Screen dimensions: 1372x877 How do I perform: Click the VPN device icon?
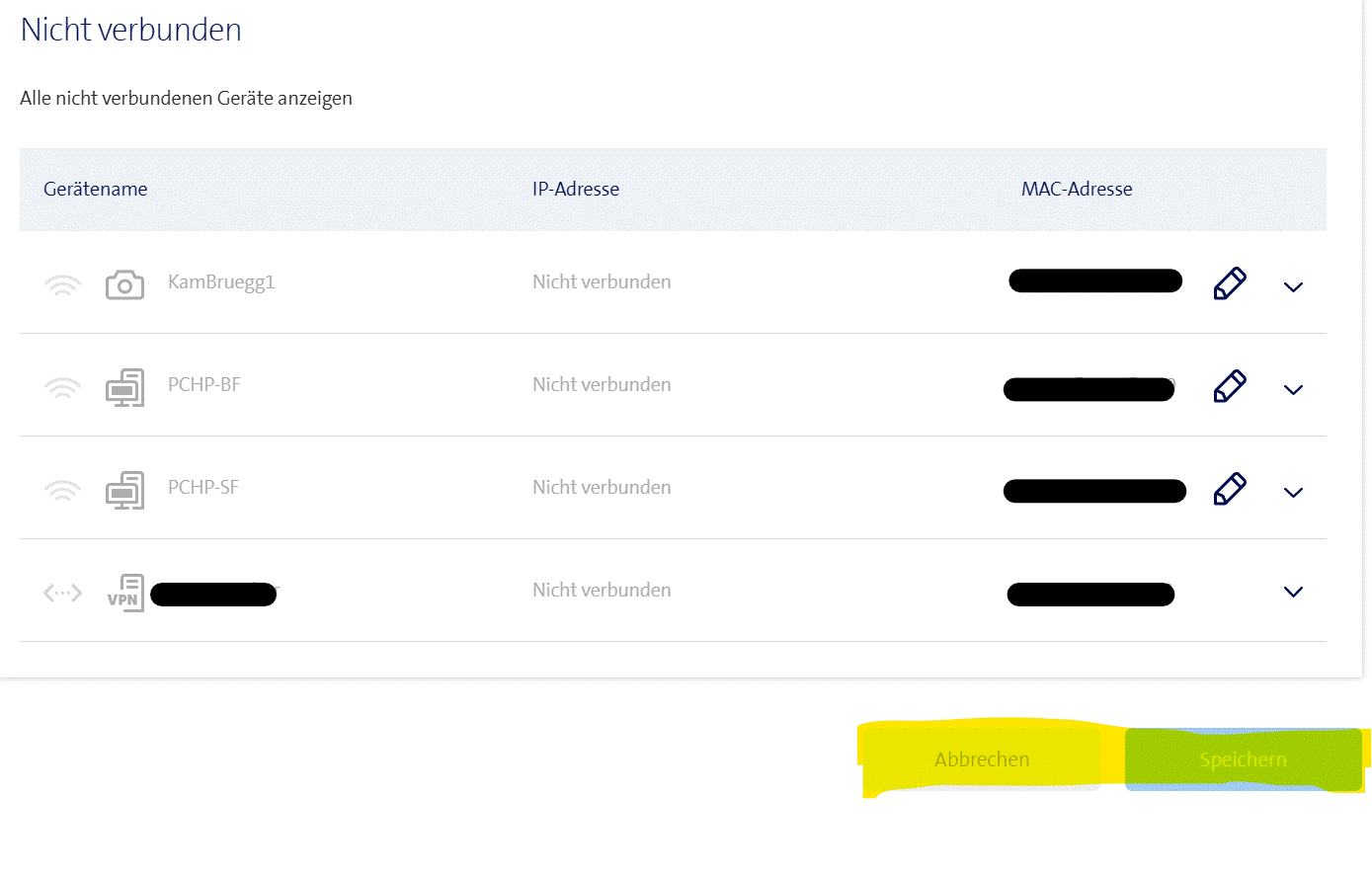pyautogui.click(x=125, y=593)
